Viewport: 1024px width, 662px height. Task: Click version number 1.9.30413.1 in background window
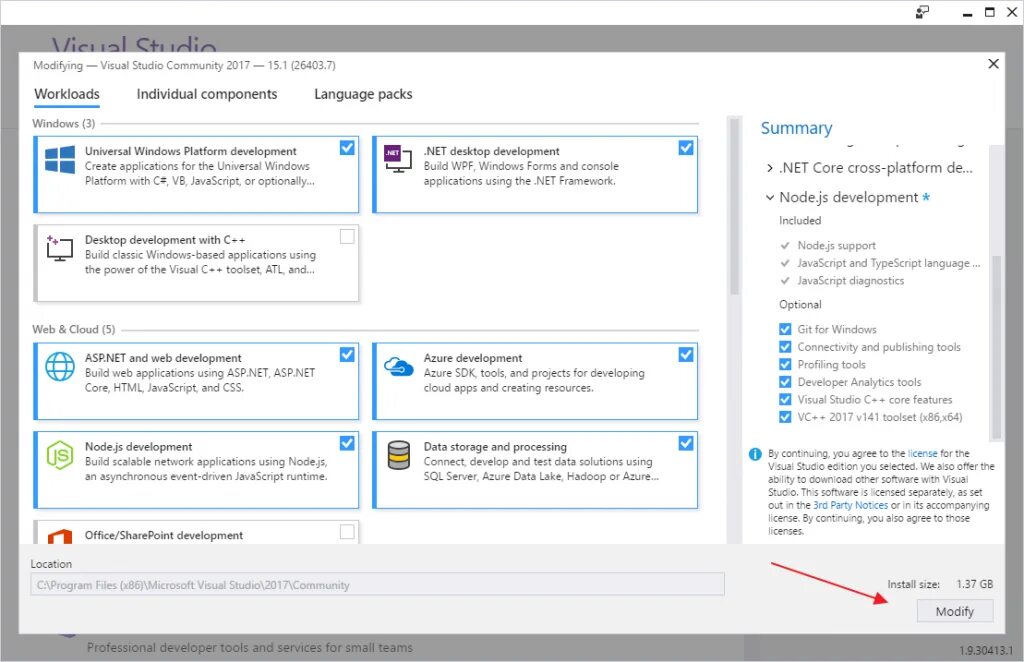click(x=985, y=650)
